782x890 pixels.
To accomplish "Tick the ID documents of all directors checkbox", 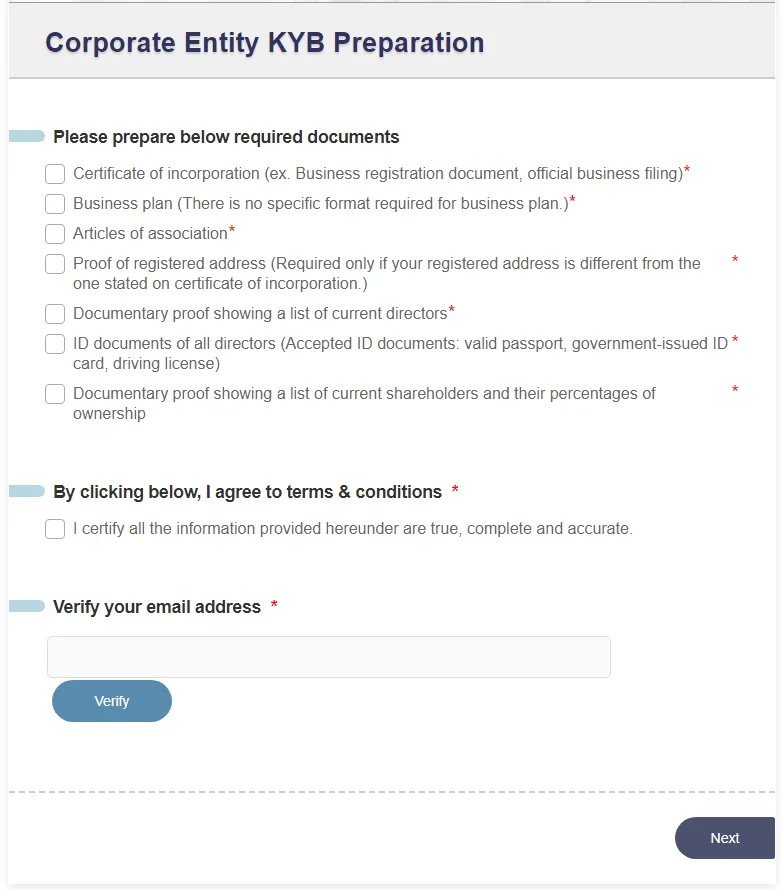I will [x=55, y=344].
